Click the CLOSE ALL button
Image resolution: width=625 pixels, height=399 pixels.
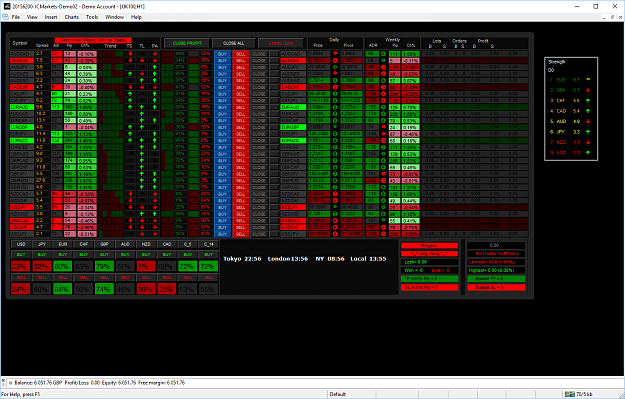tap(234, 43)
